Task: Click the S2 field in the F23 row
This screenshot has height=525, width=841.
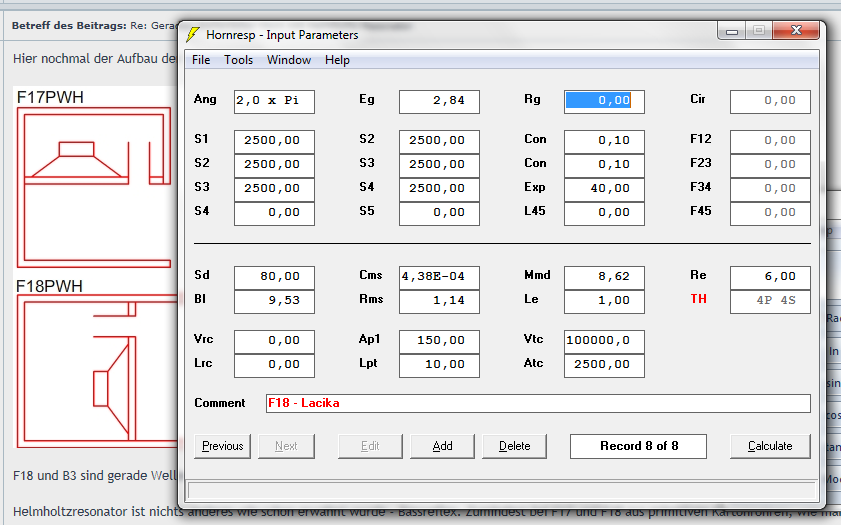Action: (274, 165)
